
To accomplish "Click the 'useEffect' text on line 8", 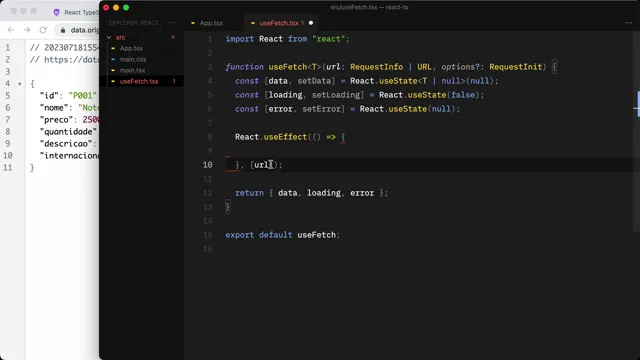I will pyautogui.click(x=285, y=137).
